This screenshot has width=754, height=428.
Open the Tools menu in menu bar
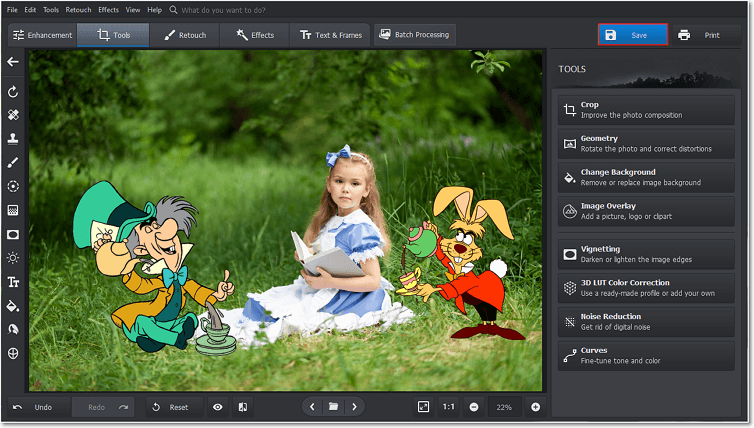51,10
